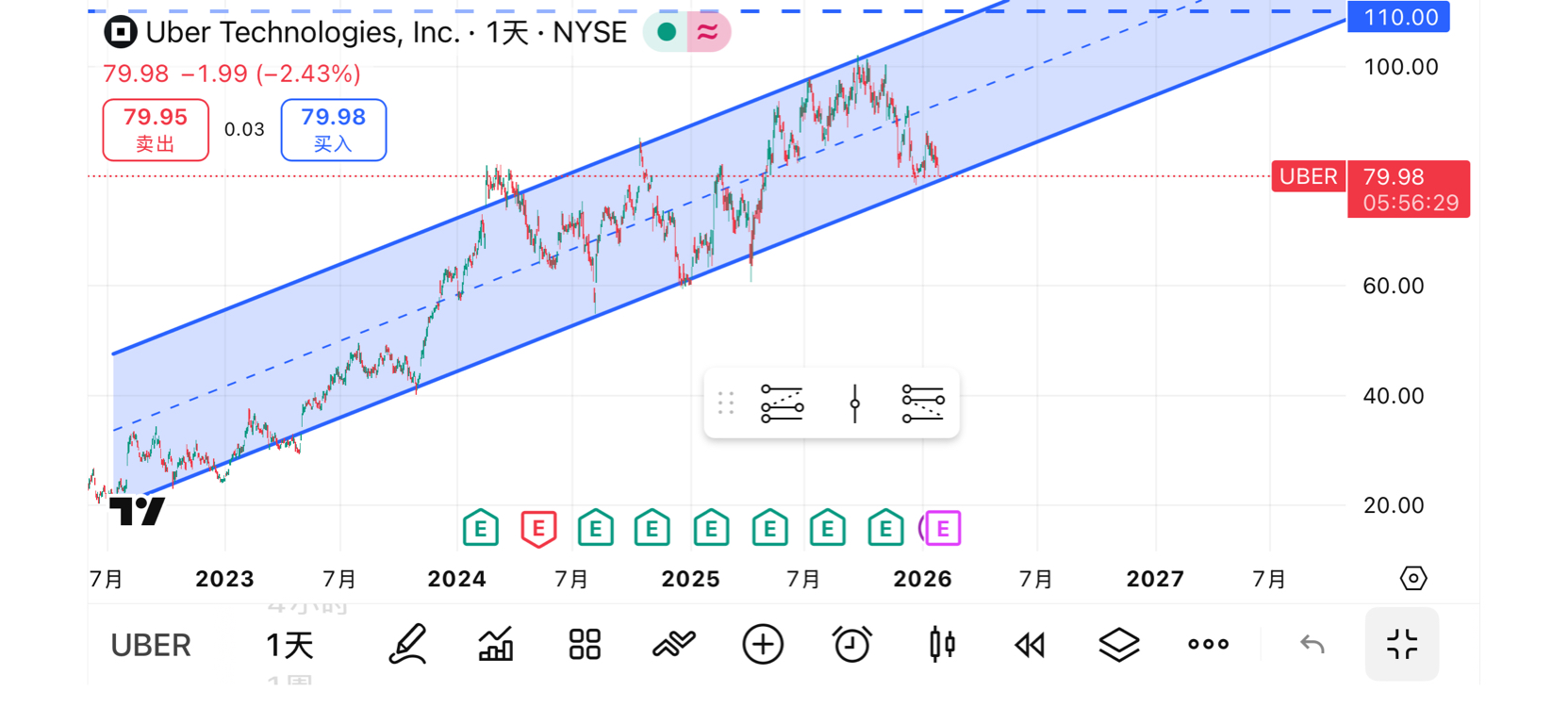Screen dimensions: 1568x724
Task: Click the −1.99 (−2.43%) change text
Action: [271, 74]
